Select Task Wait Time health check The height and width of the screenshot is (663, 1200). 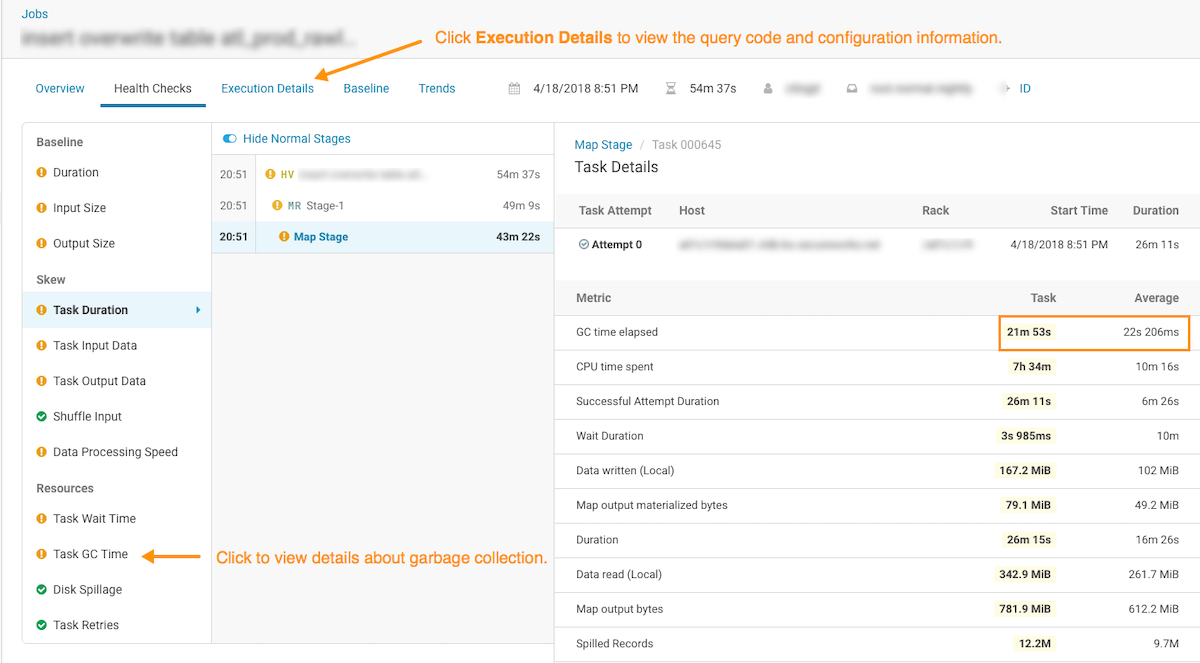[x=94, y=519]
